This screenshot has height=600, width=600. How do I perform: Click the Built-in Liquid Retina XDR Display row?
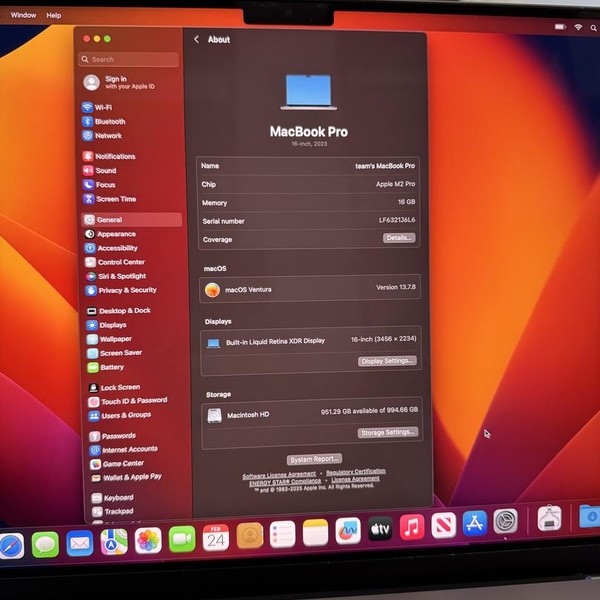pyautogui.click(x=311, y=341)
